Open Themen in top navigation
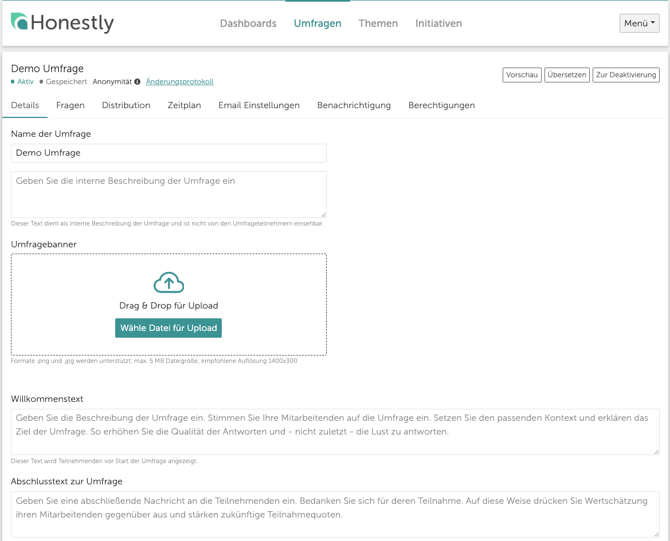670x541 pixels. [378, 23]
